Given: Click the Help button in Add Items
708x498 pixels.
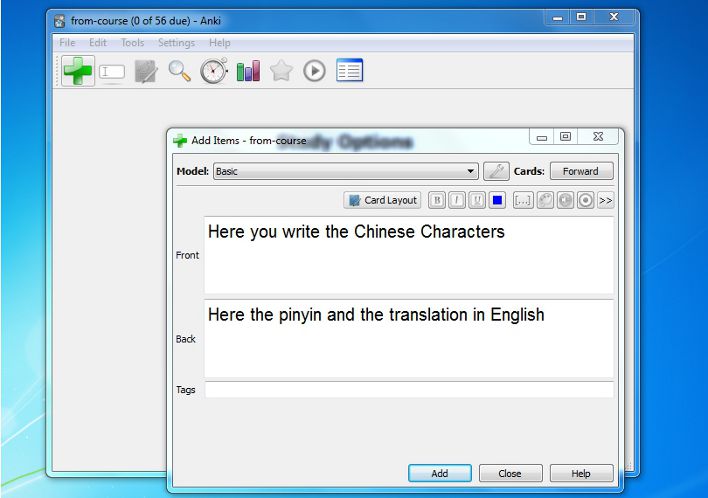Looking at the screenshot, I should (x=582, y=473).
